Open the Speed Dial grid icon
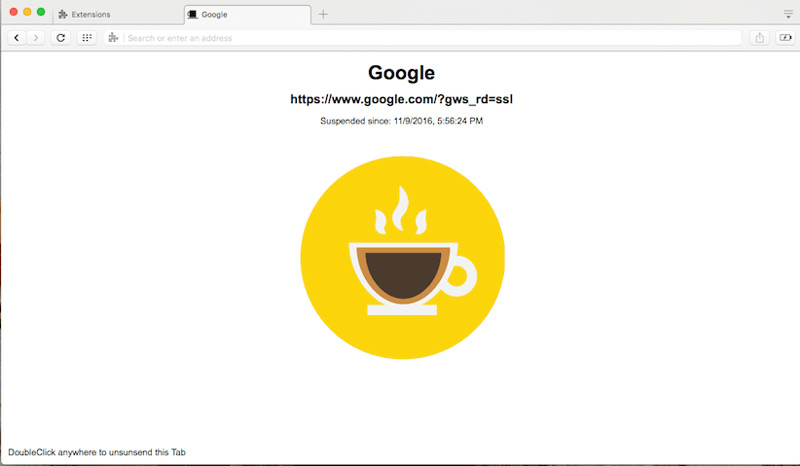 click(x=87, y=38)
